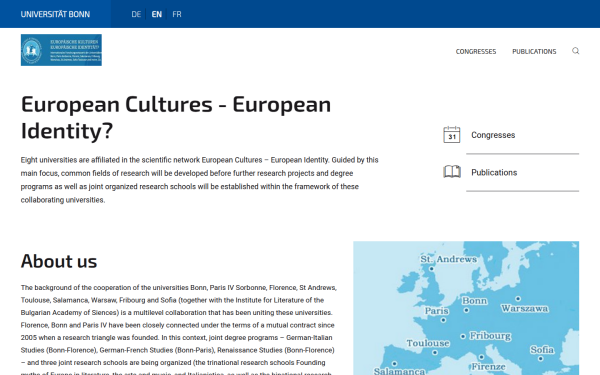Click the Salamanca label on the map
This screenshot has width=600, height=375.
[x=399, y=371]
